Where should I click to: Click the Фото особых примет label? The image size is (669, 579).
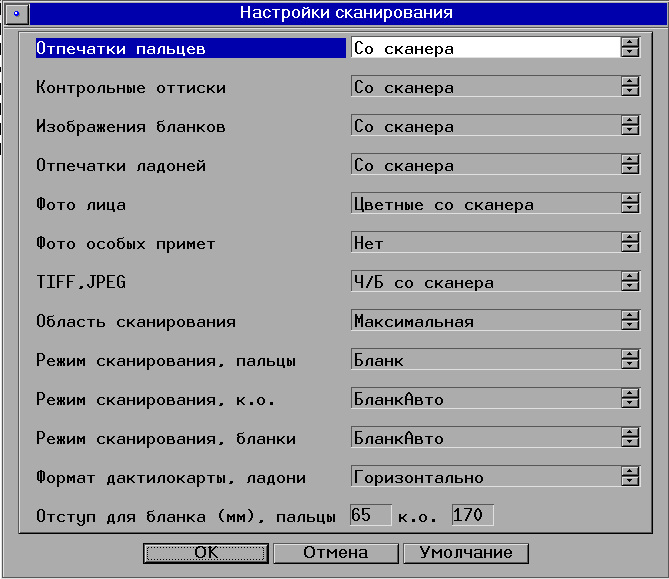pyautogui.click(x=126, y=243)
